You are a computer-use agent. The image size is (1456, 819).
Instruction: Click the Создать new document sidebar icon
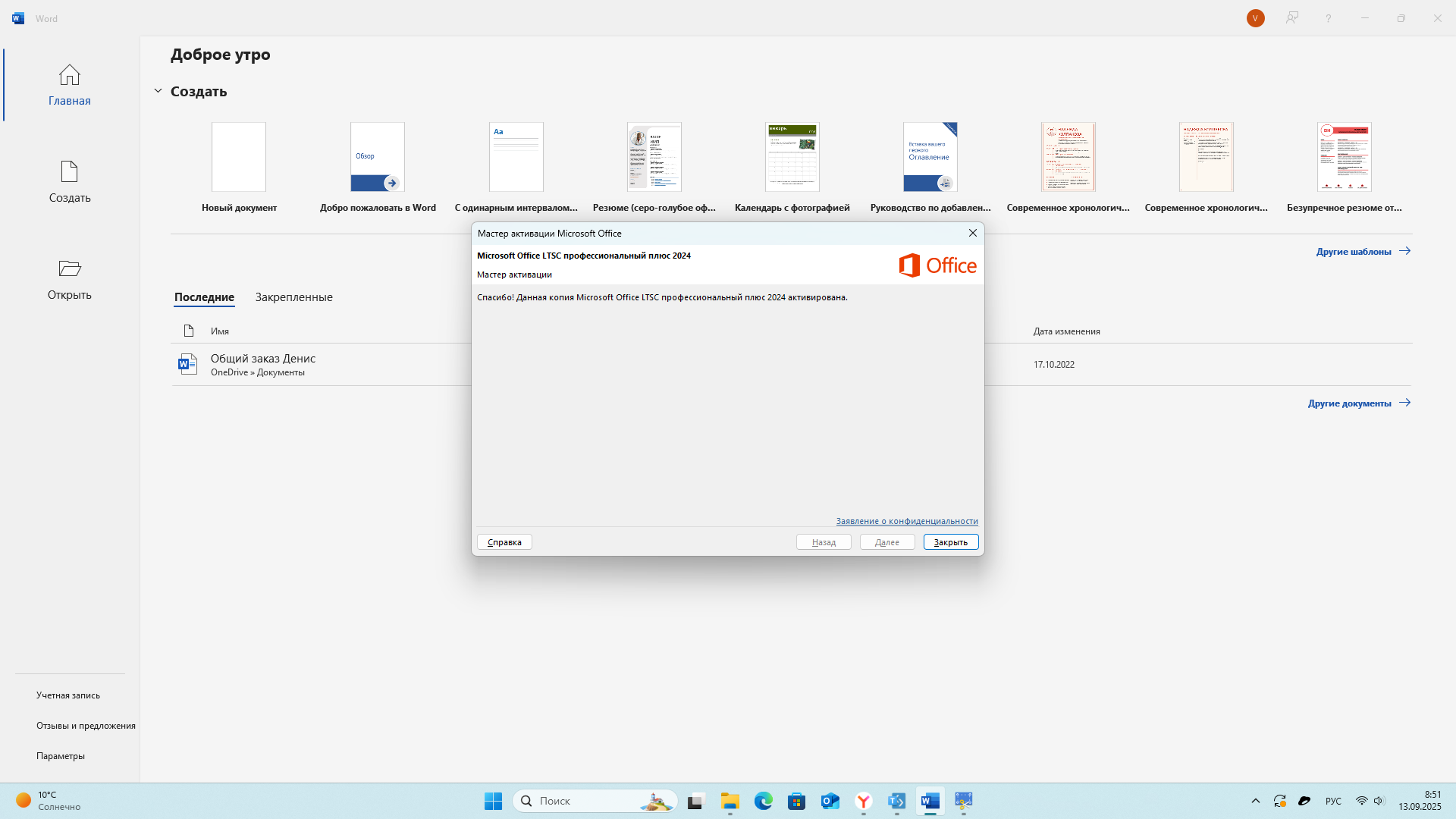point(70,182)
